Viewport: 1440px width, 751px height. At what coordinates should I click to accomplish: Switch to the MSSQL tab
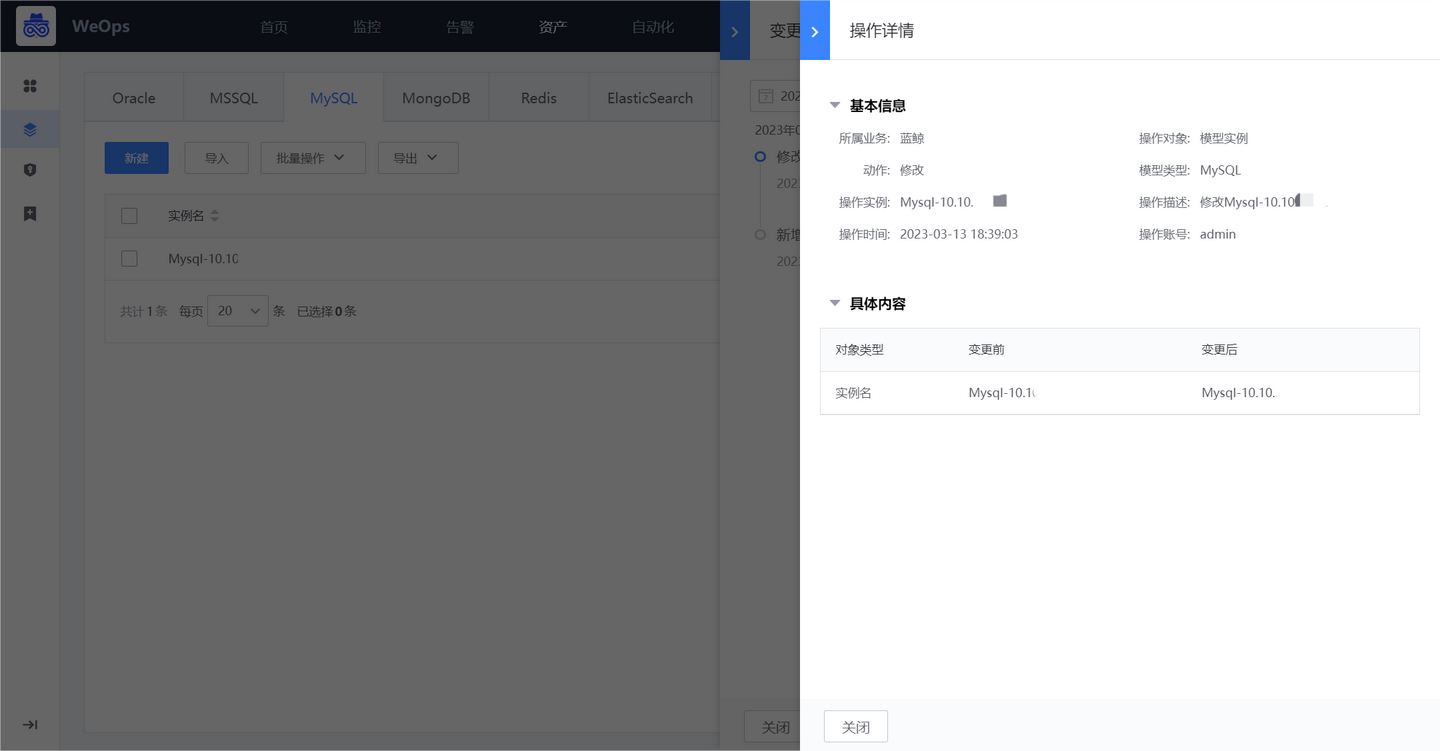234,98
